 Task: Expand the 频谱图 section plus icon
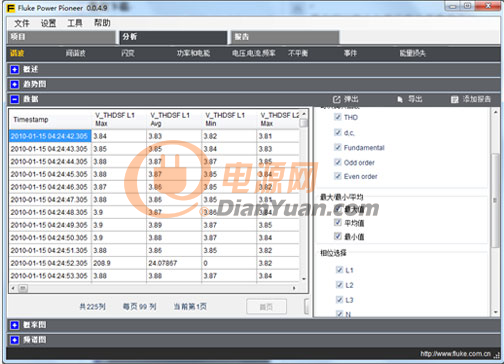[x=14, y=340]
